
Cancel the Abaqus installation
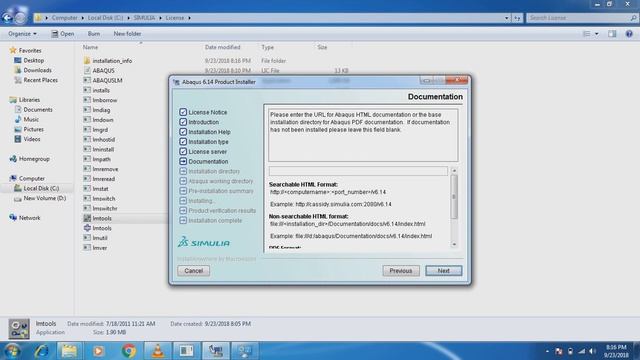tap(193, 271)
